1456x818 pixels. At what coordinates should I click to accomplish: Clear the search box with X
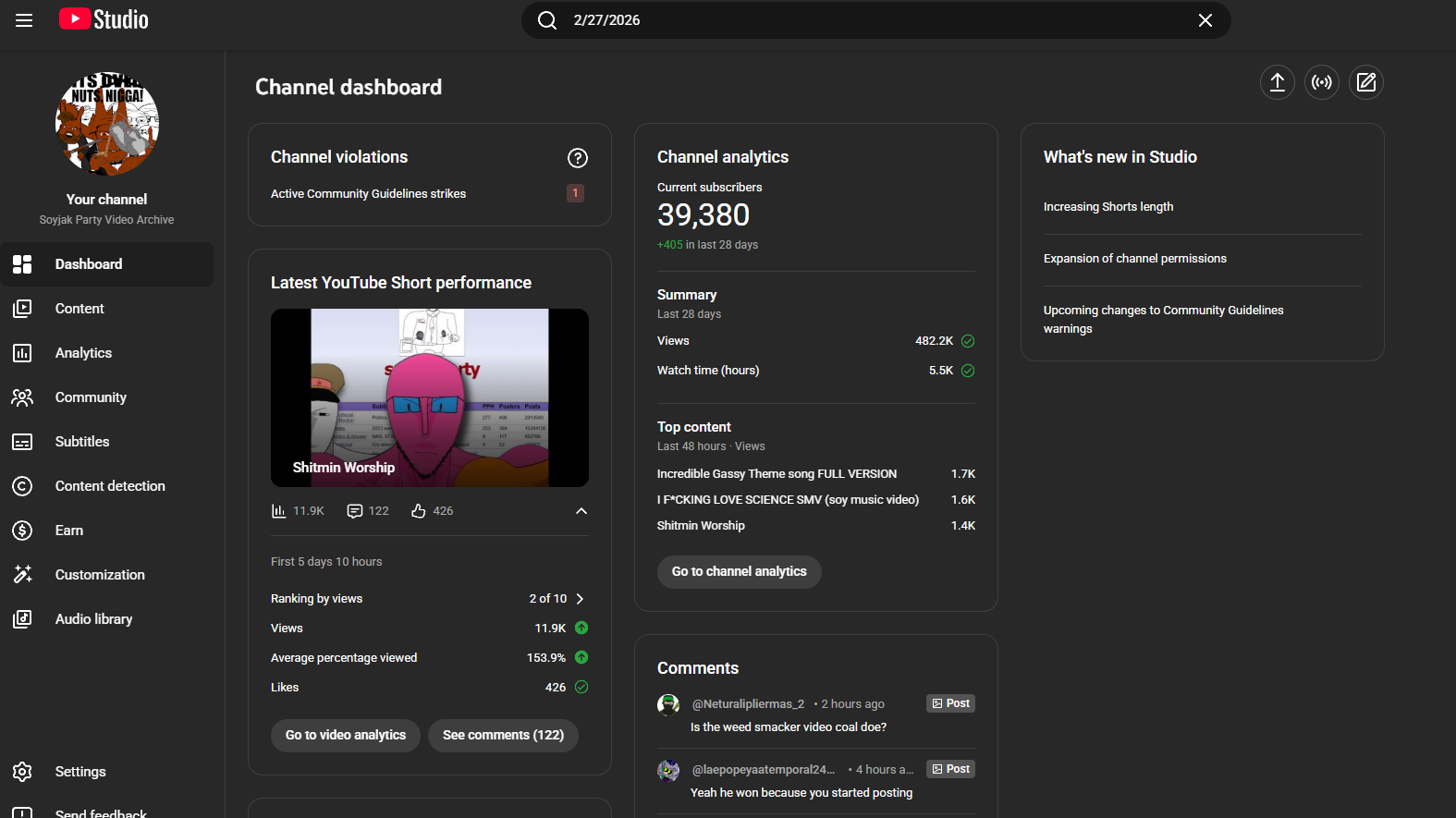[x=1205, y=20]
